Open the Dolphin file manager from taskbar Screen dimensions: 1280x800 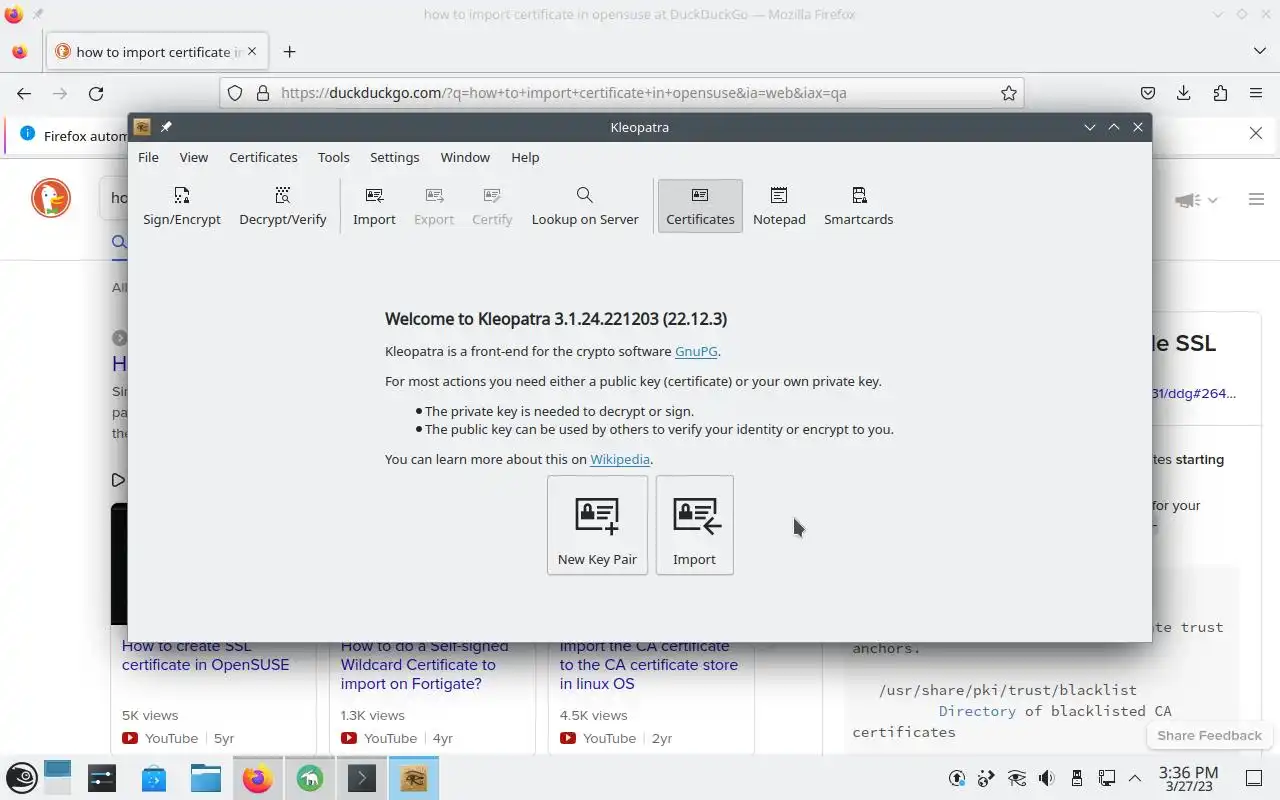tap(205, 778)
